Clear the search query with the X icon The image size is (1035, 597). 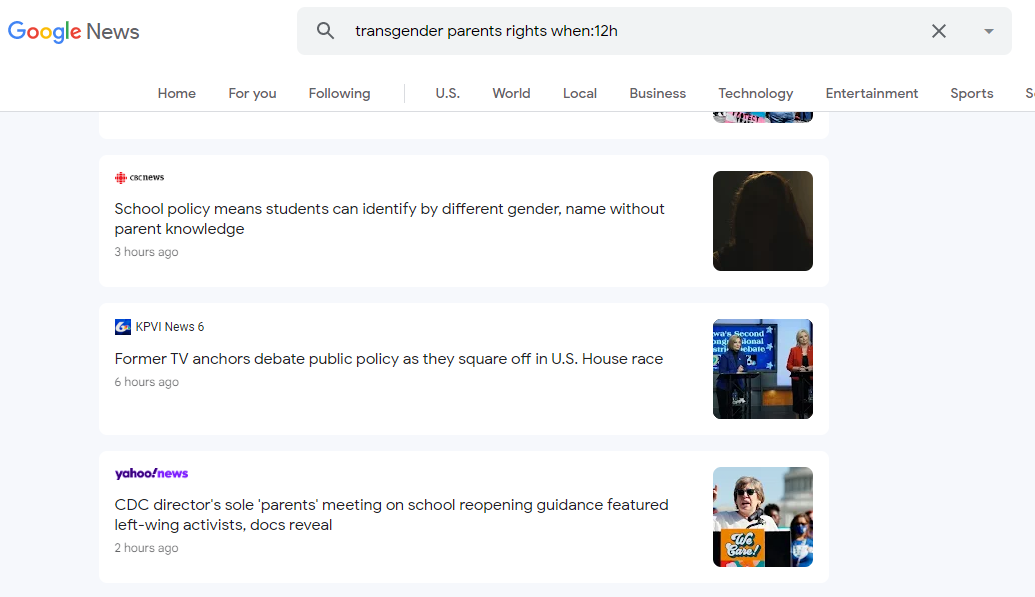(x=938, y=30)
